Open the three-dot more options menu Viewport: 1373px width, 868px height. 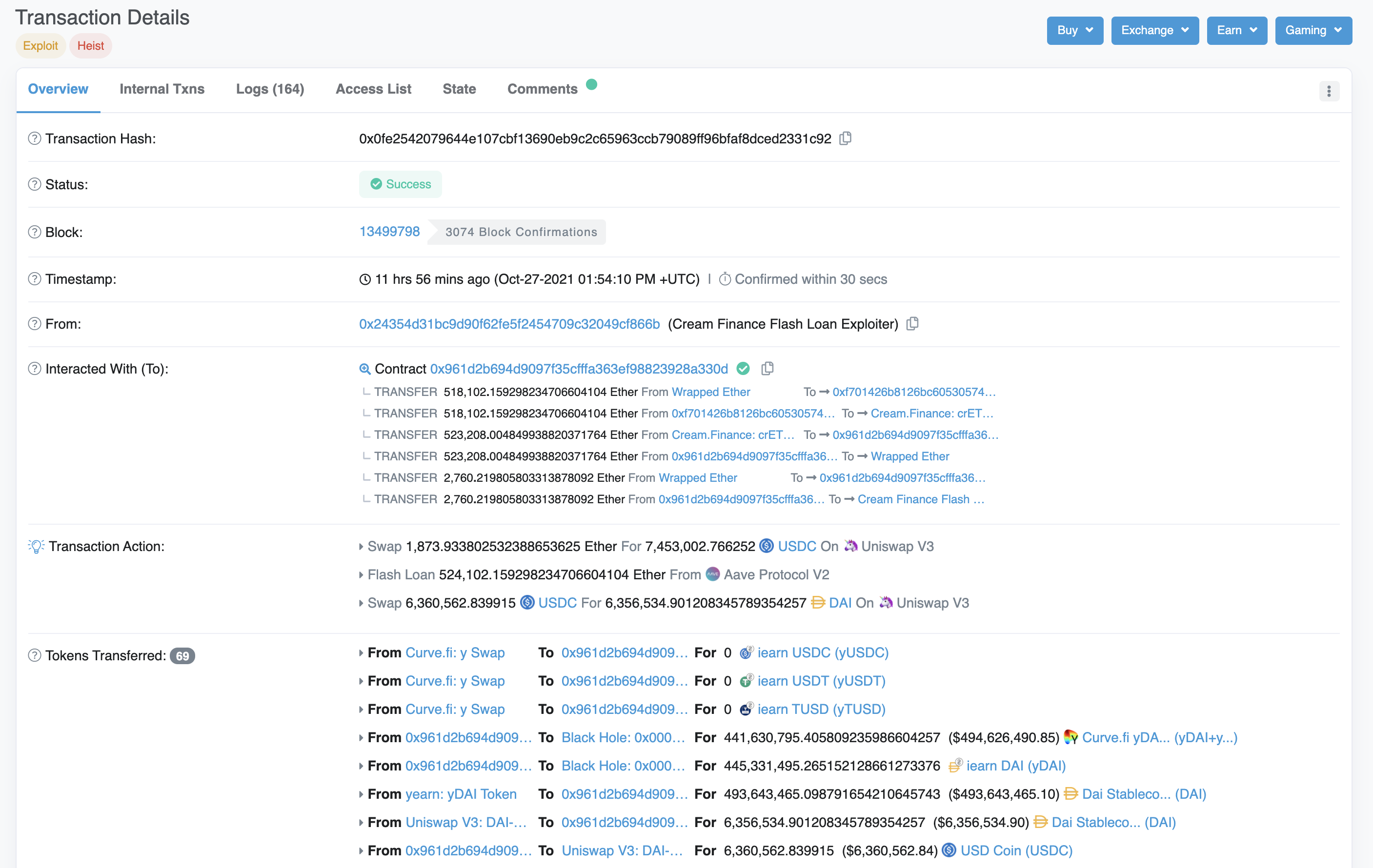(1329, 91)
